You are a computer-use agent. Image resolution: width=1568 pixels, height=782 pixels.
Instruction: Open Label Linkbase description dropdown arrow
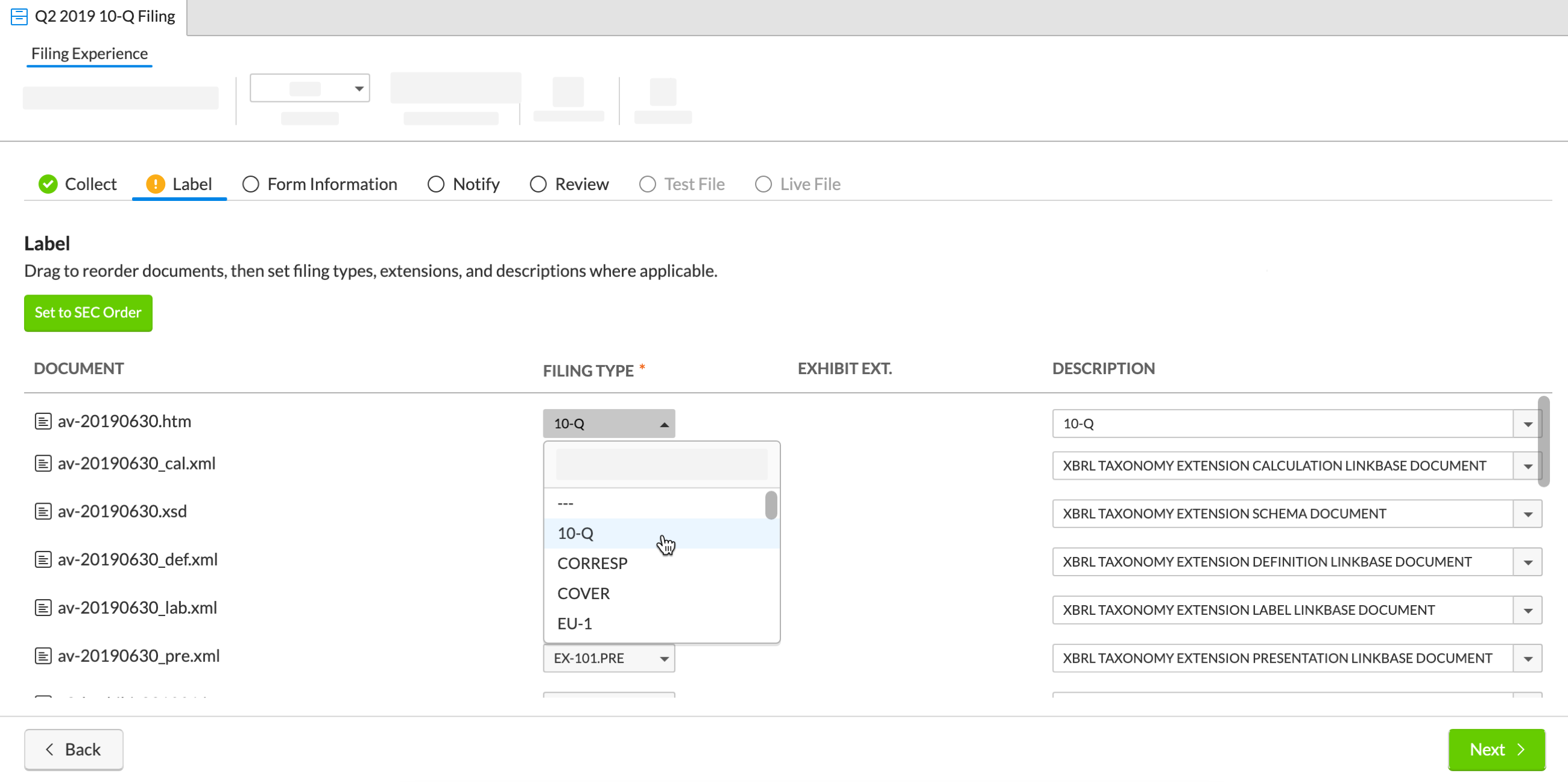(1527, 609)
